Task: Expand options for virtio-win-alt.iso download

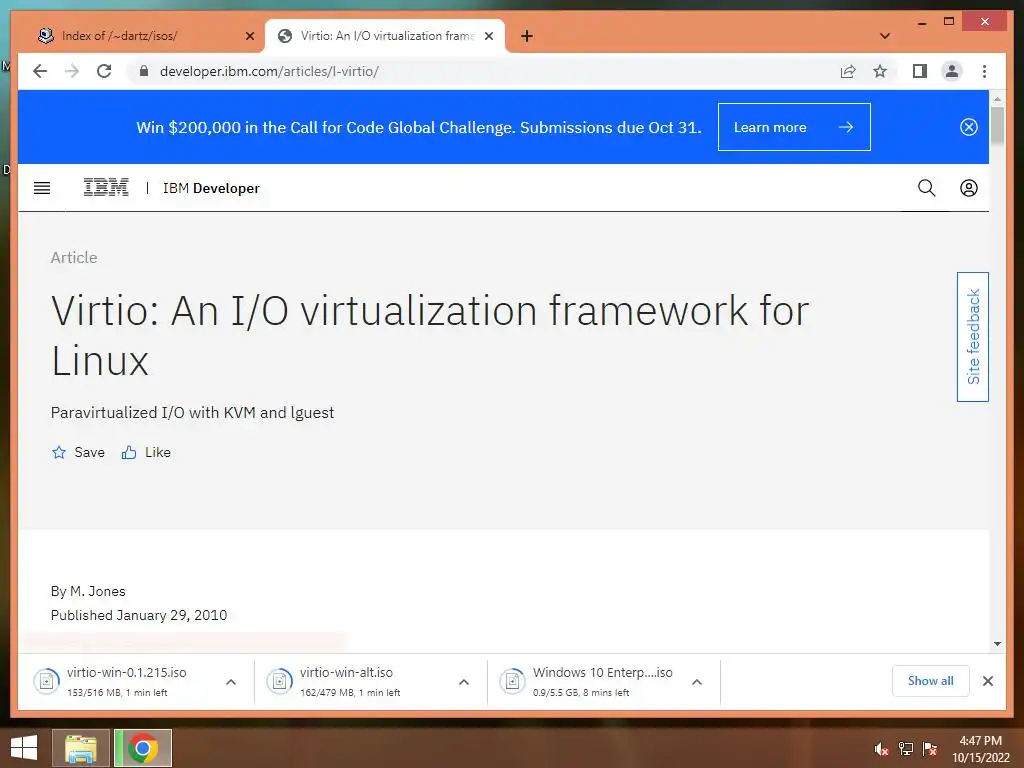Action: click(x=464, y=682)
